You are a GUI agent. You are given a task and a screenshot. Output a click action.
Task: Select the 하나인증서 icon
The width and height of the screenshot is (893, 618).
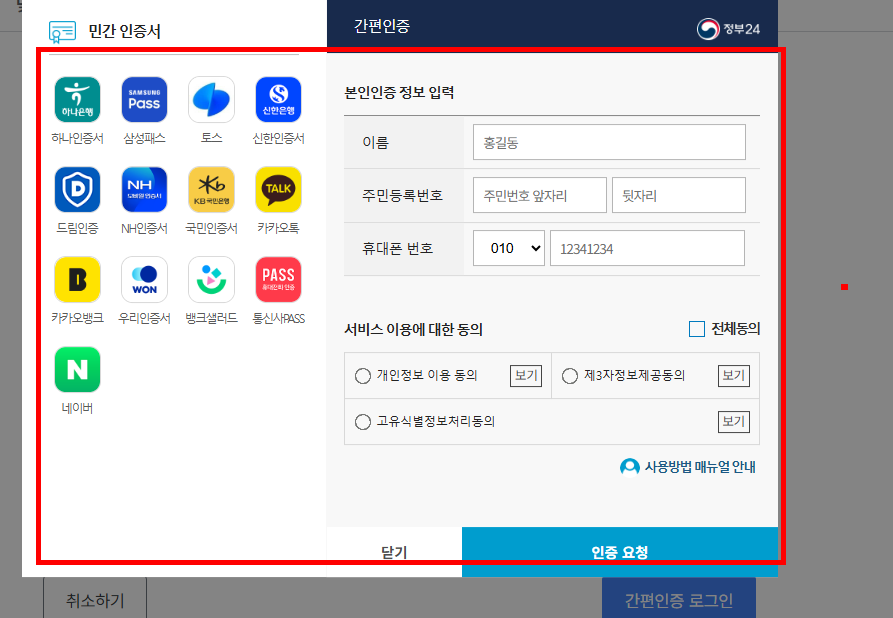click(x=77, y=100)
